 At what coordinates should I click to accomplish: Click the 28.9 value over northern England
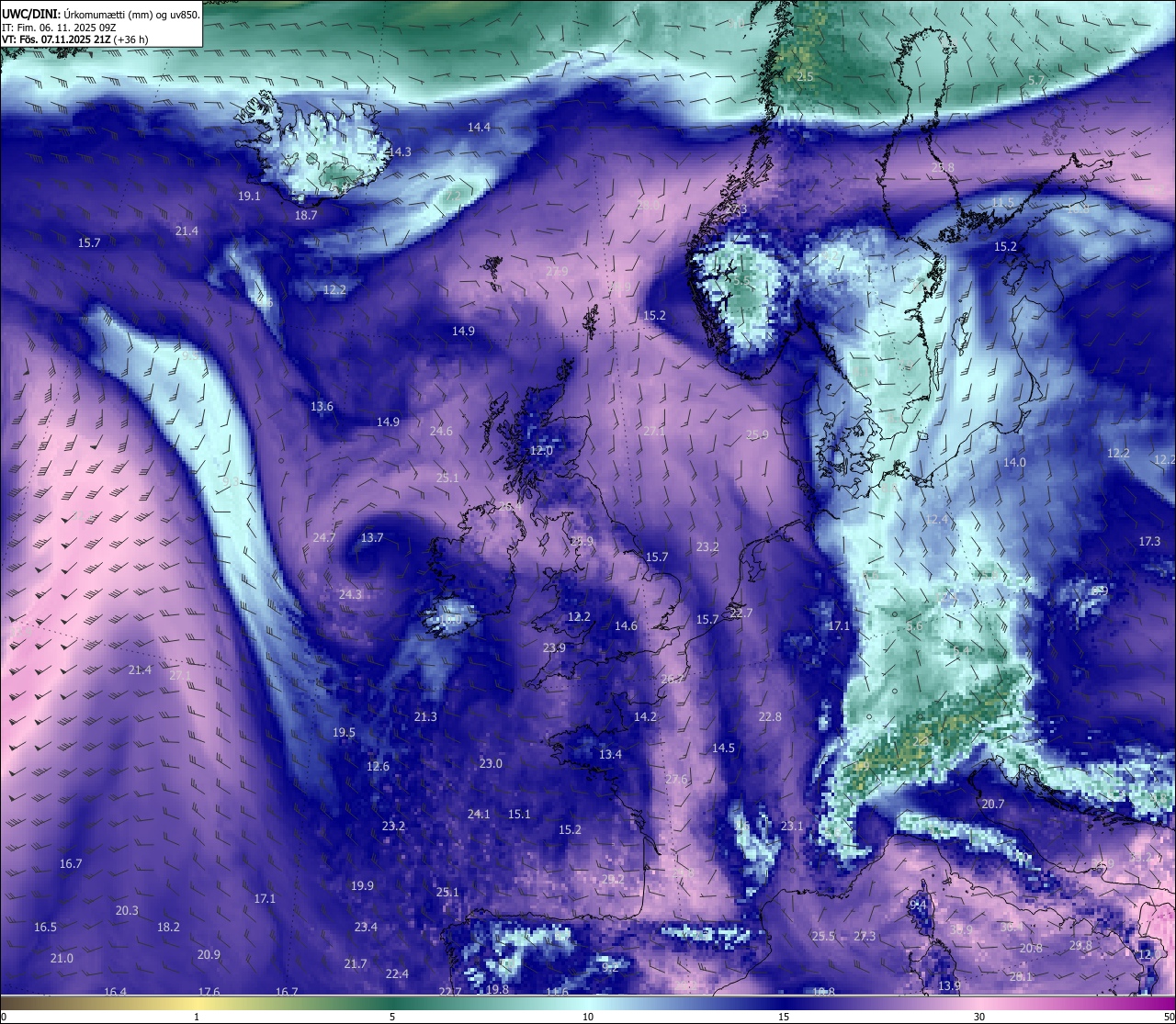[582, 541]
